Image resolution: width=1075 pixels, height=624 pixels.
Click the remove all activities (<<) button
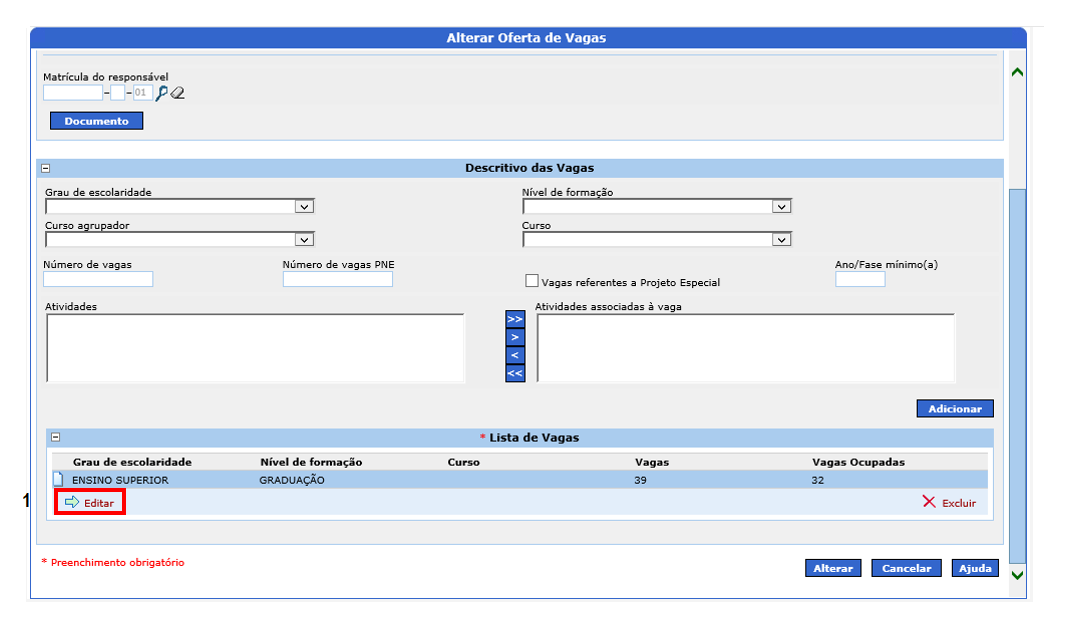515,373
